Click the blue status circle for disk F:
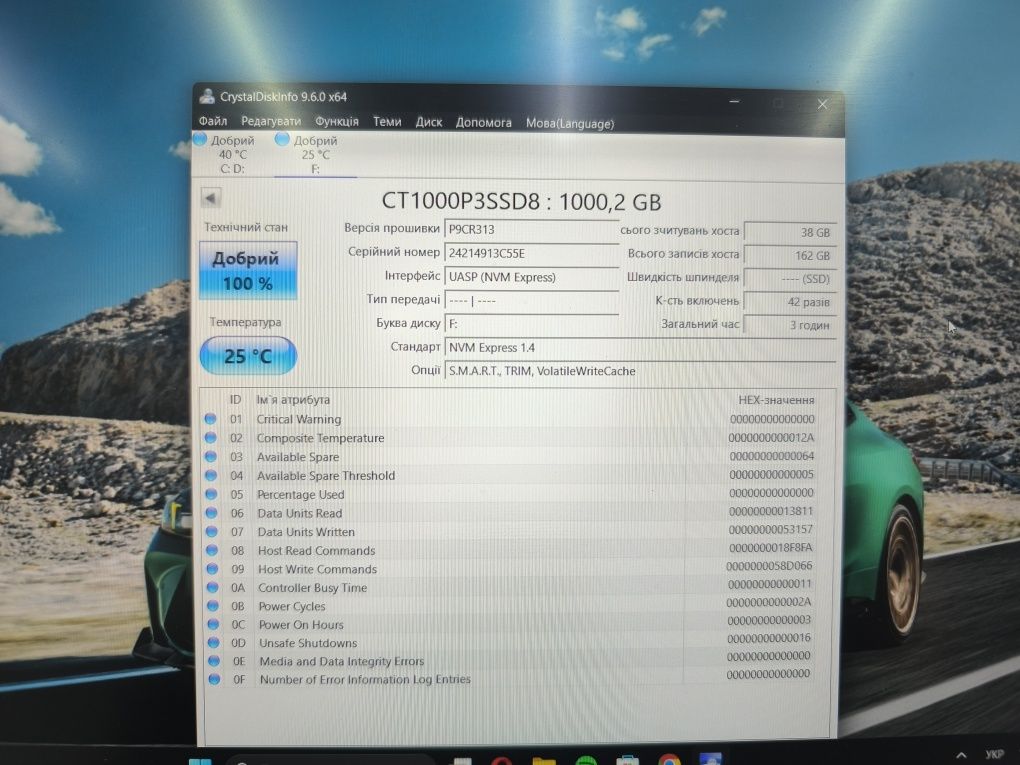The image size is (1020, 765). 282,139
